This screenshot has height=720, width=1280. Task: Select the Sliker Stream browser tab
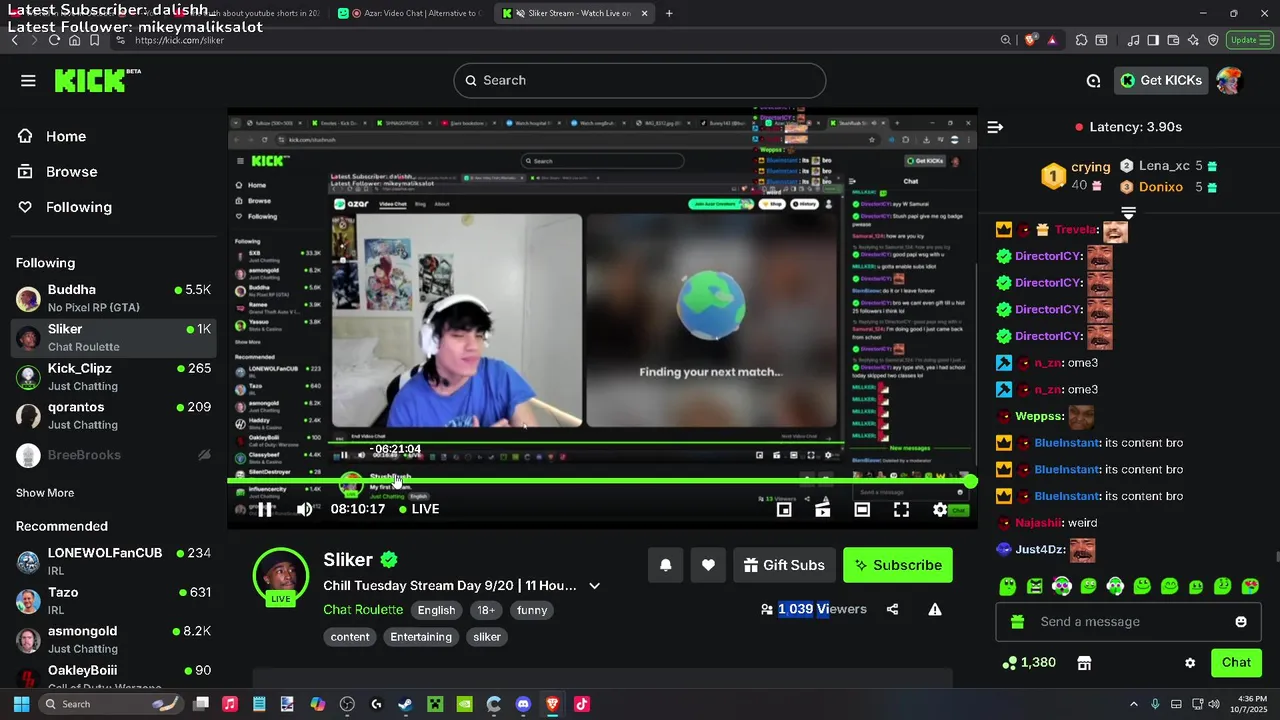click(574, 13)
